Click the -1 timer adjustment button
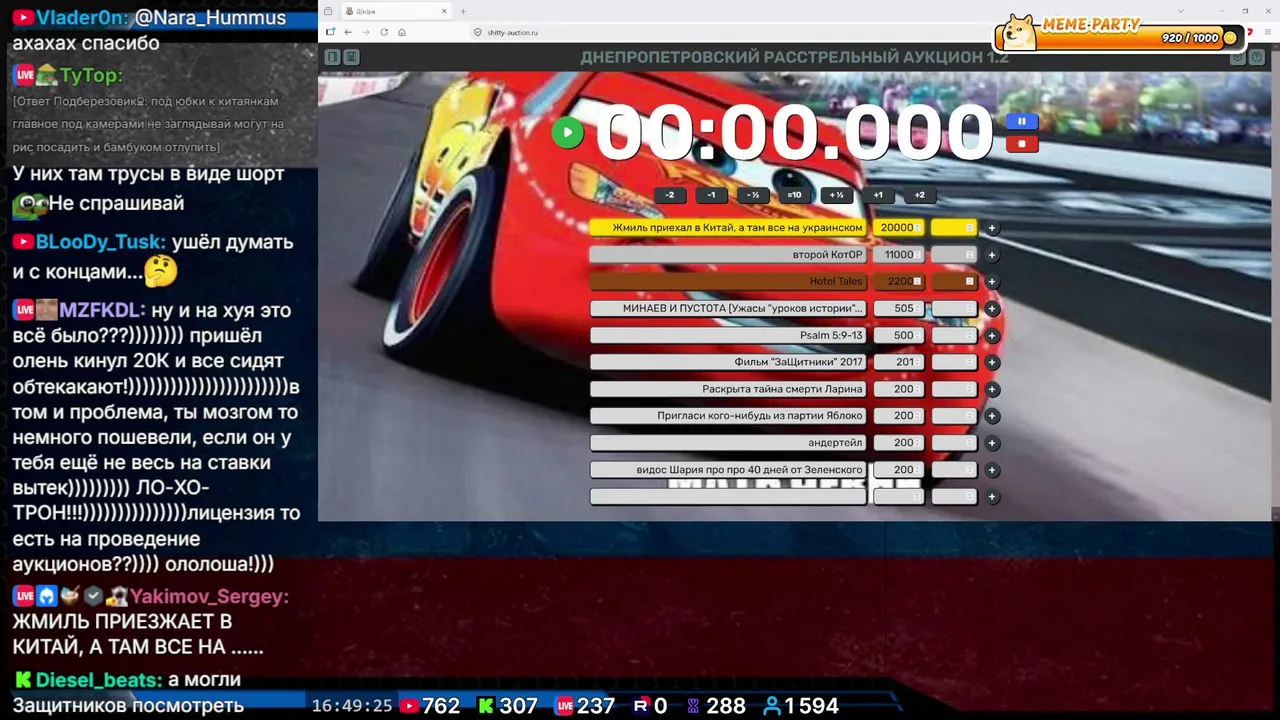Image resolution: width=1280 pixels, height=720 pixels. click(711, 195)
